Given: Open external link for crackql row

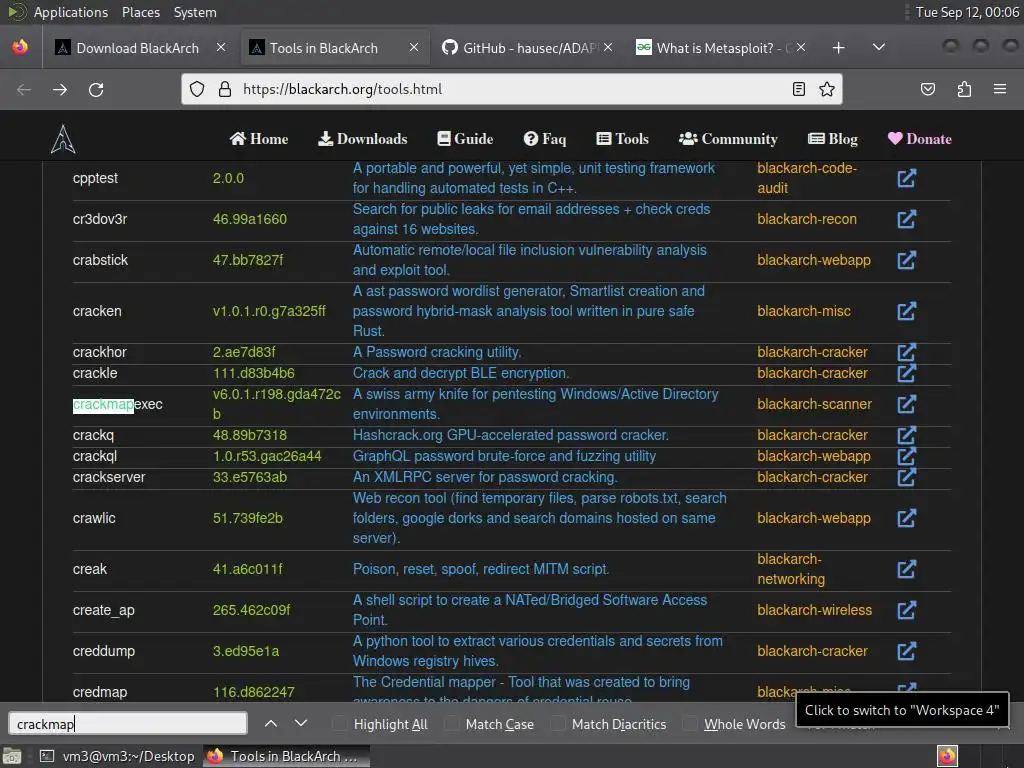Looking at the screenshot, I should [x=906, y=456].
